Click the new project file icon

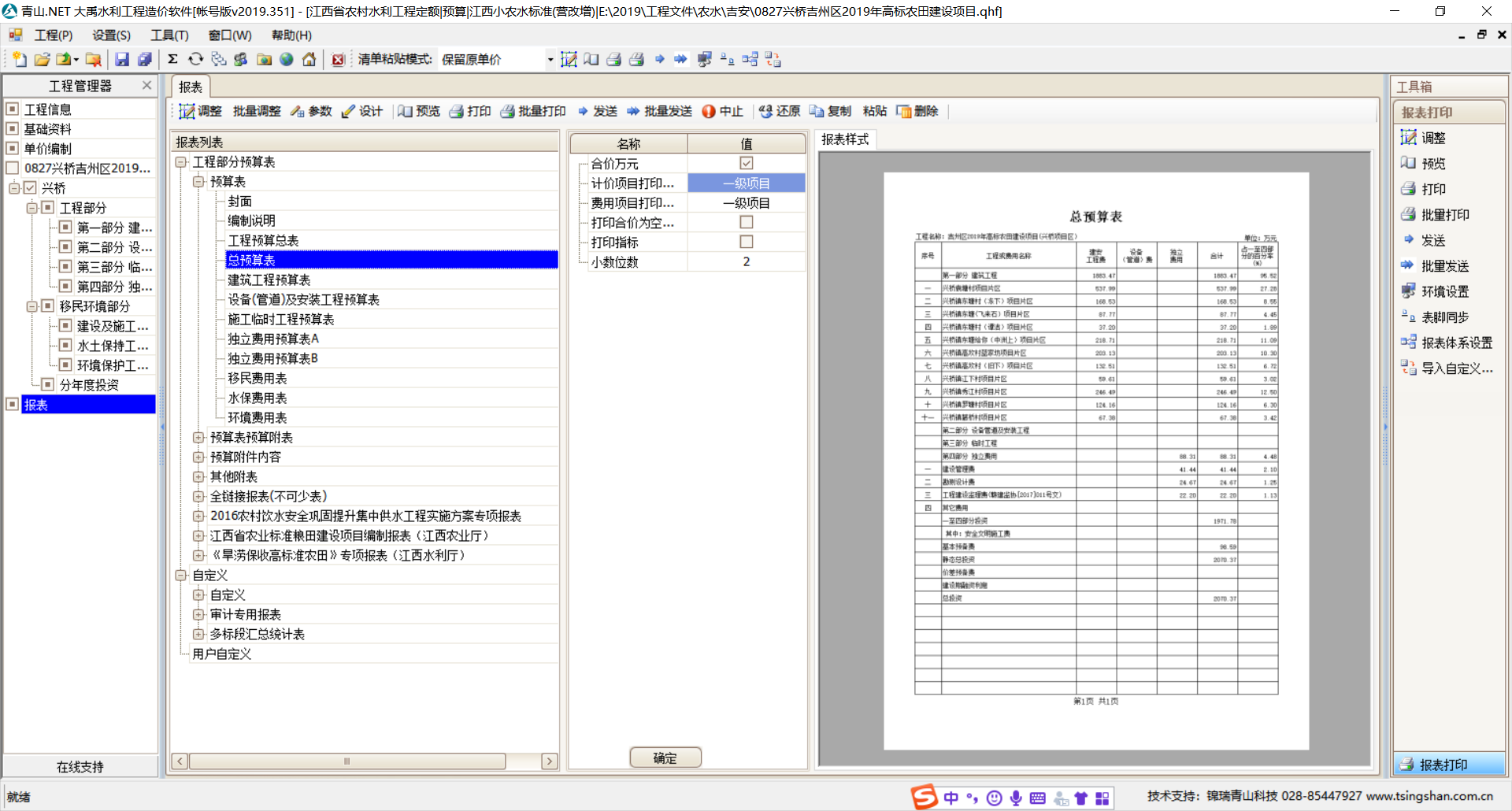point(19,59)
